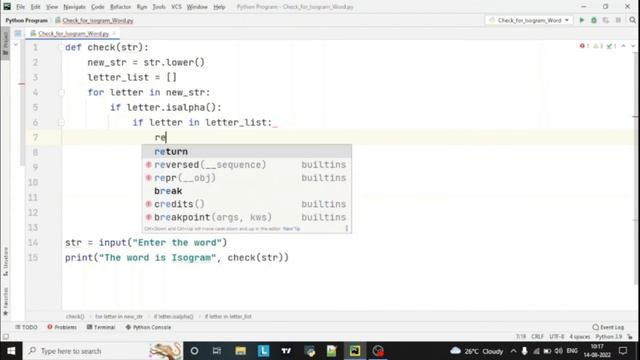Click the Windows taskbar search box
Image resolution: width=640 pixels, height=360 pixels.
[x=103, y=351]
